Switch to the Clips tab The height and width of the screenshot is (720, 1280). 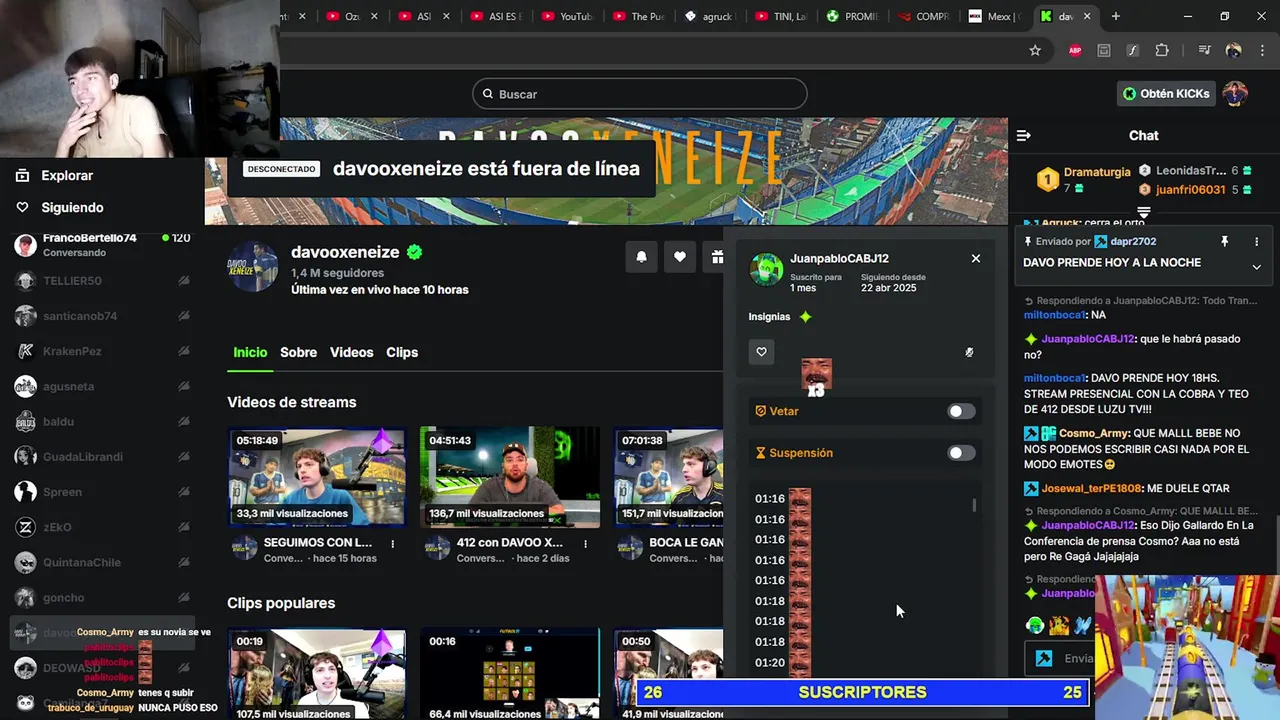[402, 352]
